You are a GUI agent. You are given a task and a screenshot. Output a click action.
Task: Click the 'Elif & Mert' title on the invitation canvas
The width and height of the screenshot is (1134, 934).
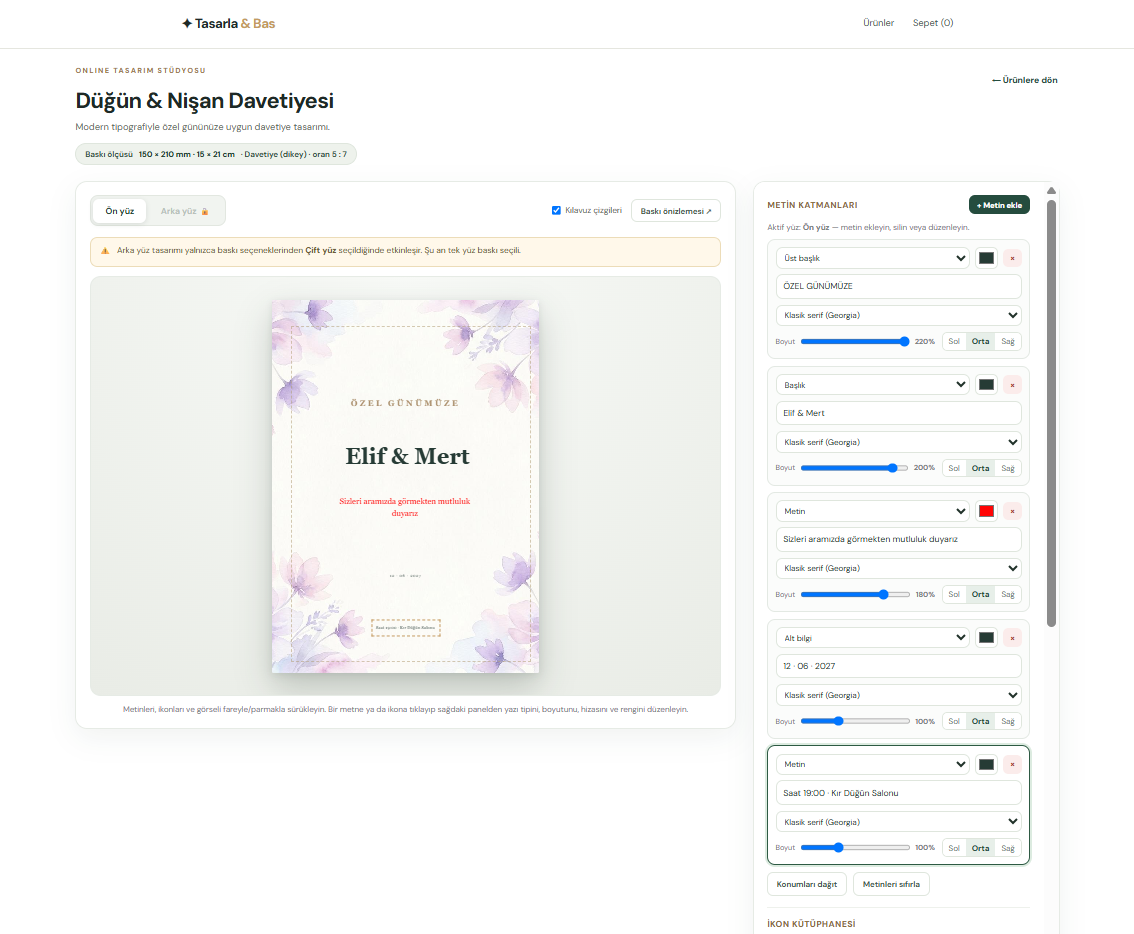[x=407, y=457]
